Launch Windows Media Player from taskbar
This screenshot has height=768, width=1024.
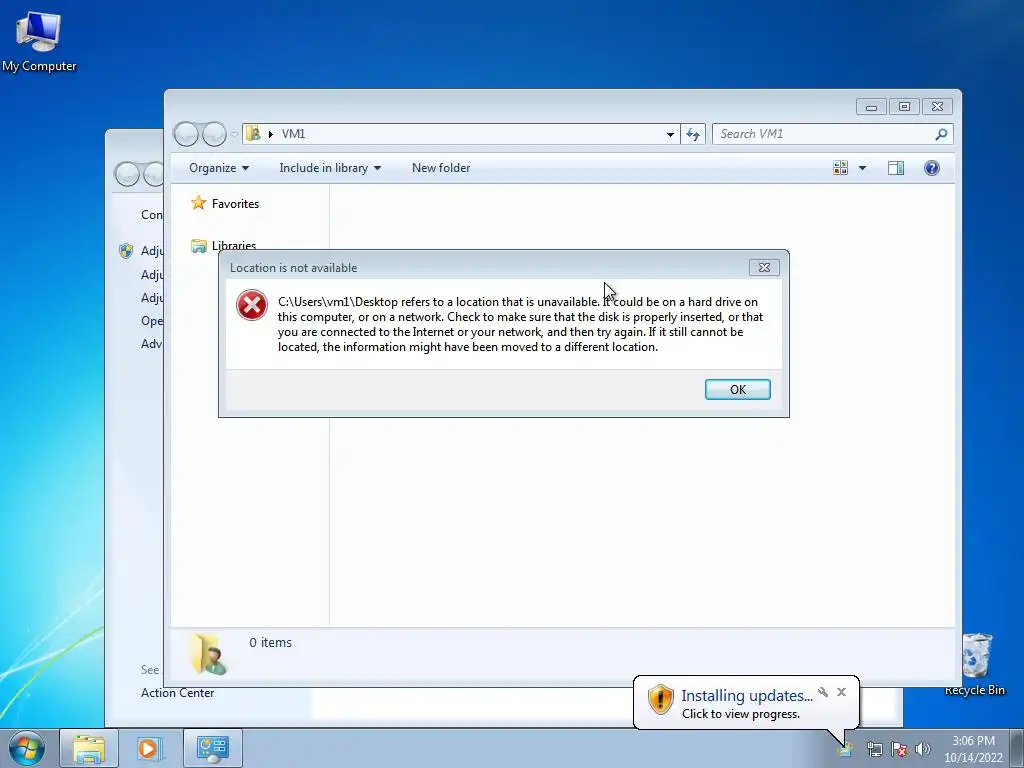(x=149, y=748)
